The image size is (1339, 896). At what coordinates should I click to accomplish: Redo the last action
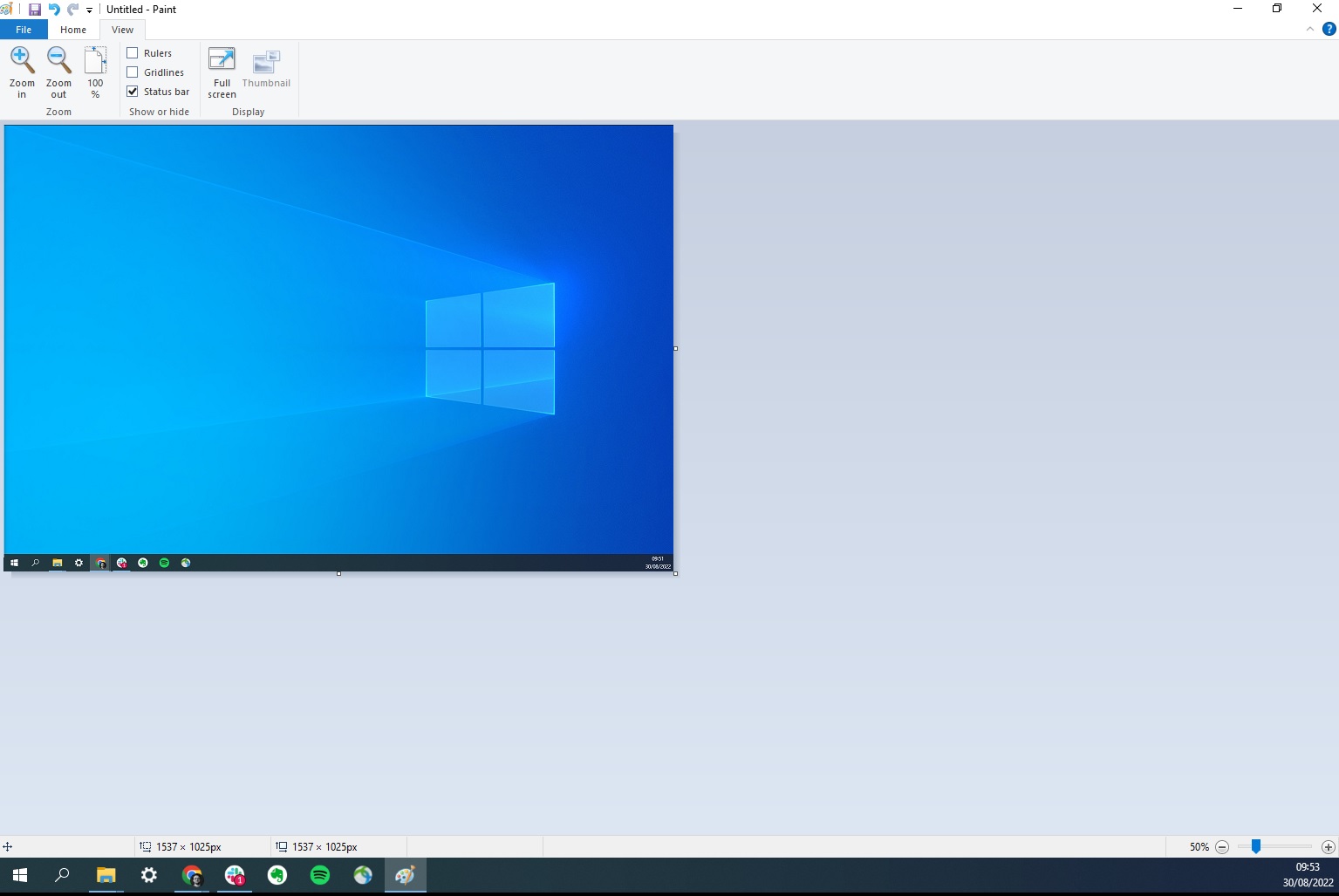pyautogui.click(x=71, y=10)
